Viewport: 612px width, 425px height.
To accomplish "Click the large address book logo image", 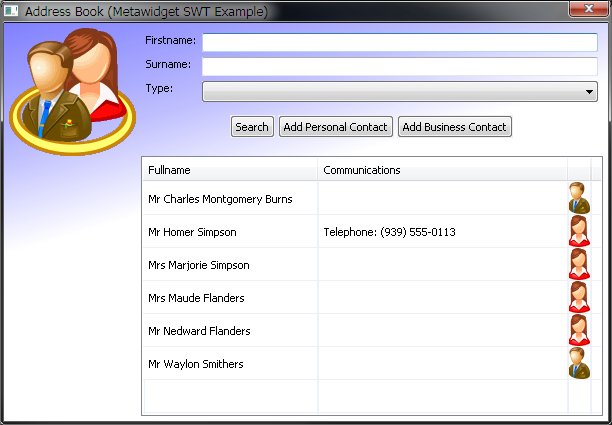I will coord(72,90).
